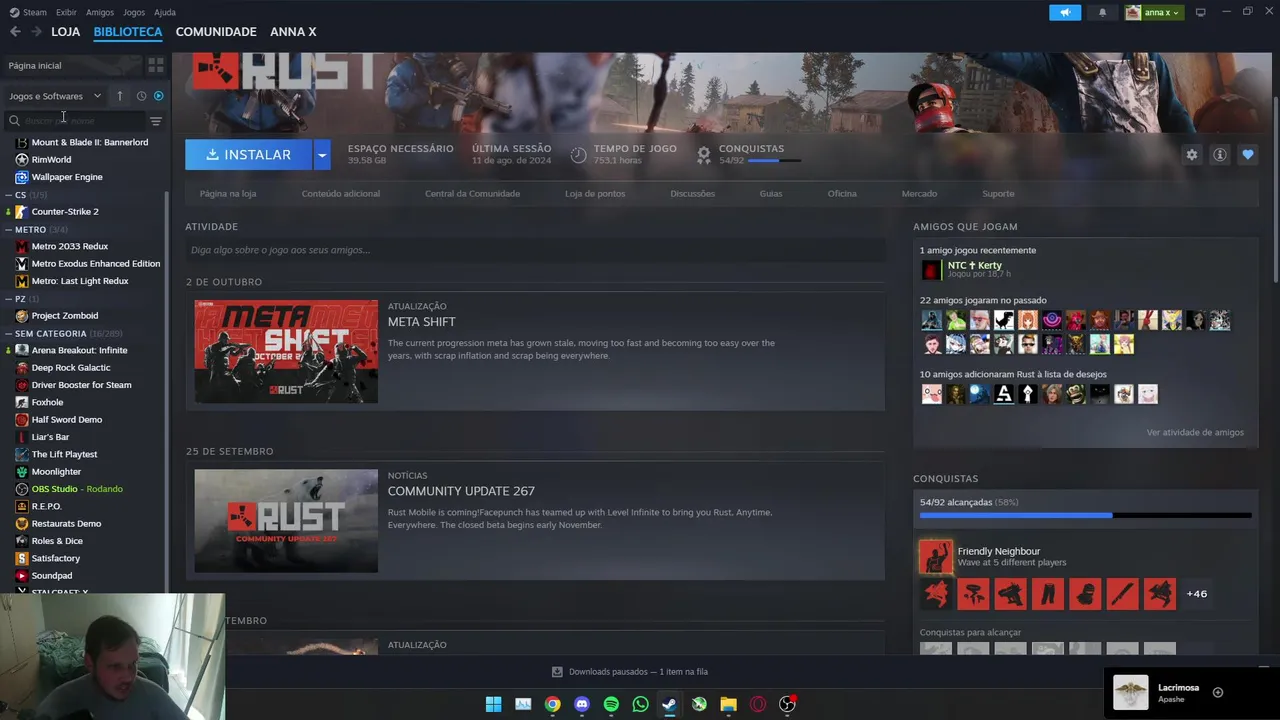This screenshot has height=720, width=1280.
Task: Collapse the PZ collection
Action: [9, 299]
